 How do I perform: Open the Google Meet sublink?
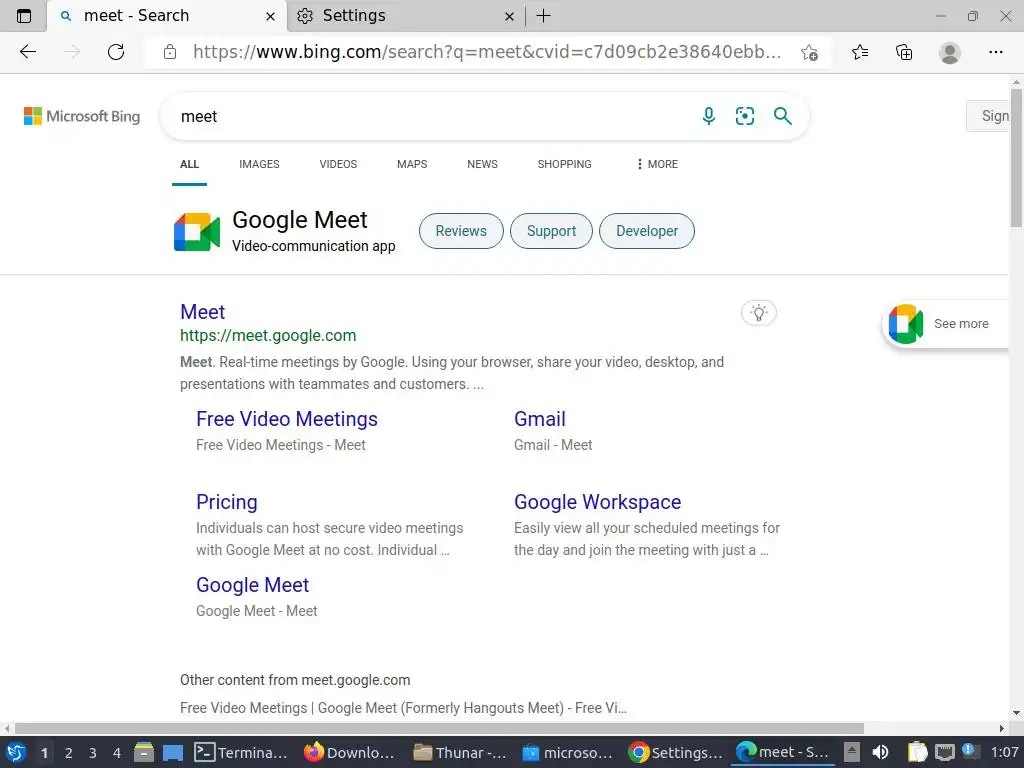[x=252, y=585]
